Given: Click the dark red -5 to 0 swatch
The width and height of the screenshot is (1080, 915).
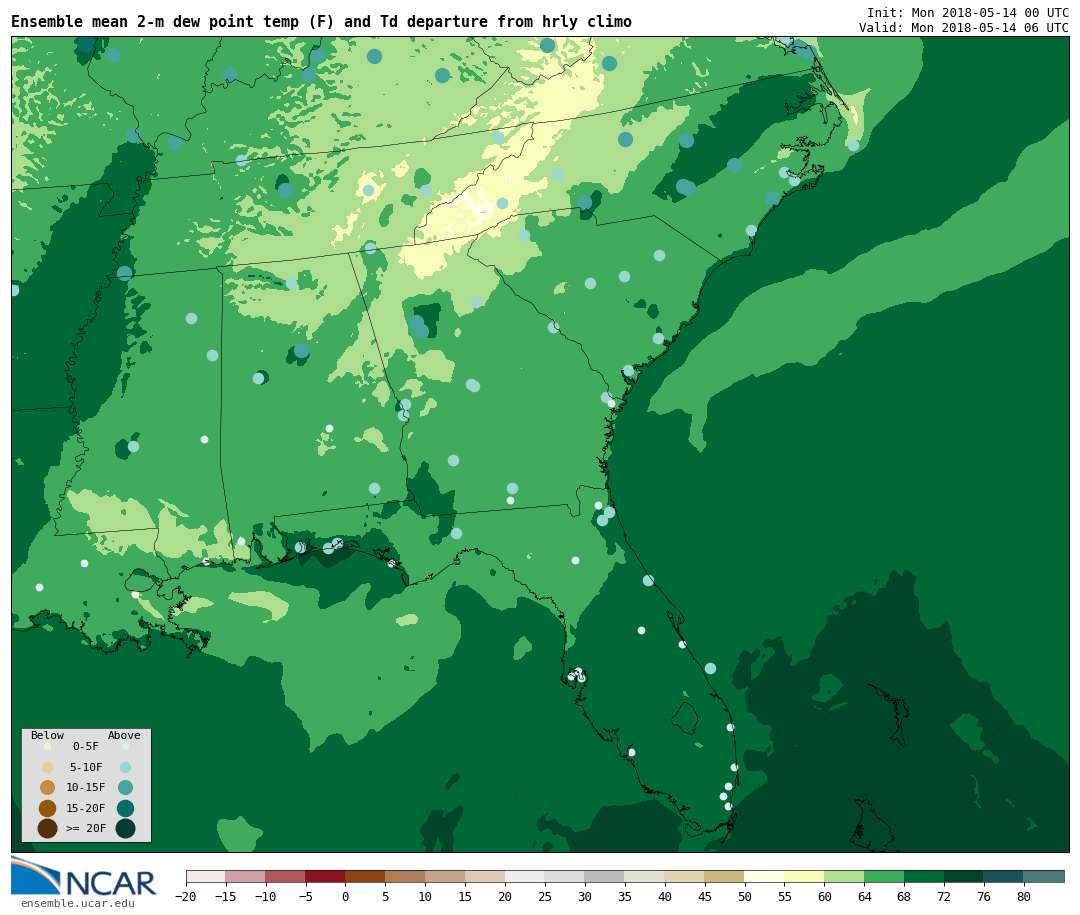Looking at the screenshot, I should [x=326, y=876].
